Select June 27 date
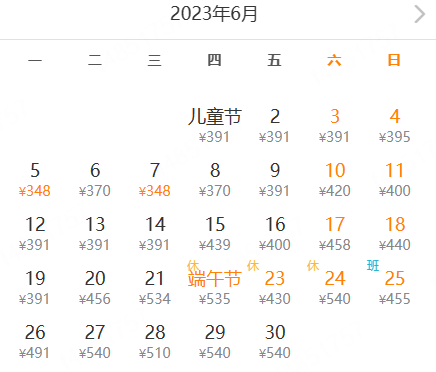 [x=95, y=342]
